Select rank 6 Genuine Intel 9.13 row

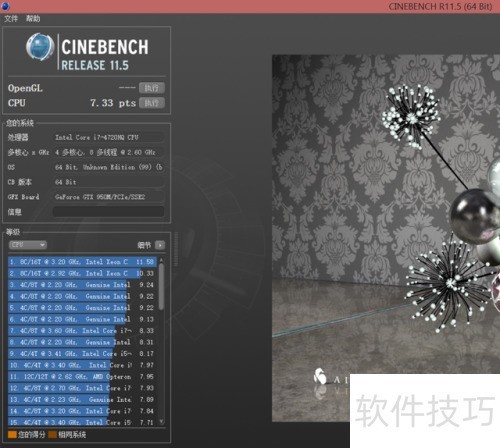coord(82,319)
